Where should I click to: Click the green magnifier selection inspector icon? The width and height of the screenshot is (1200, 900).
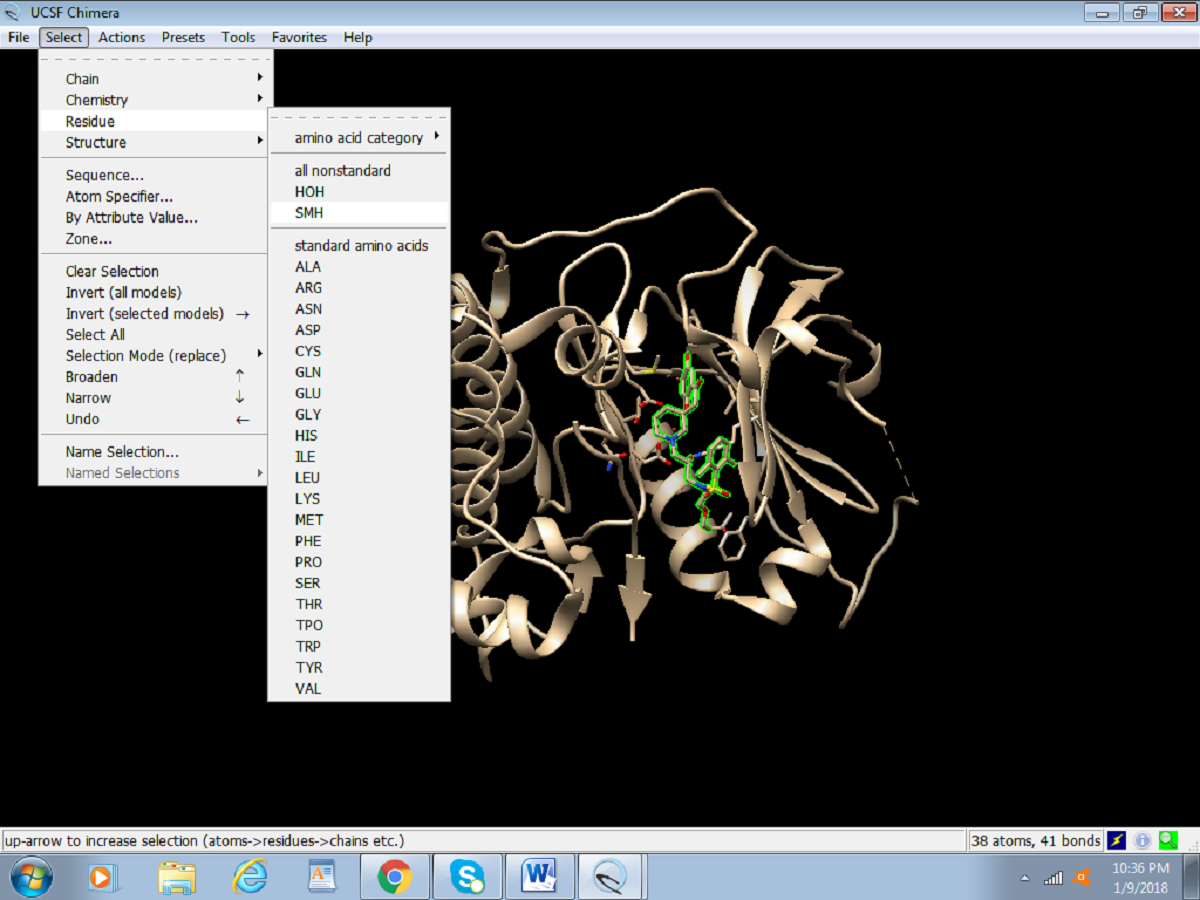(x=1168, y=841)
